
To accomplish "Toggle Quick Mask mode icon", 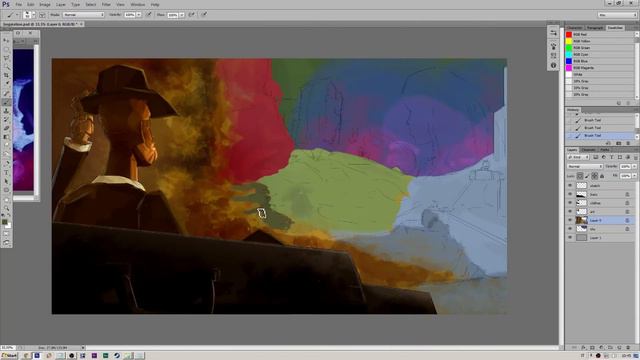I will pos(6,234).
